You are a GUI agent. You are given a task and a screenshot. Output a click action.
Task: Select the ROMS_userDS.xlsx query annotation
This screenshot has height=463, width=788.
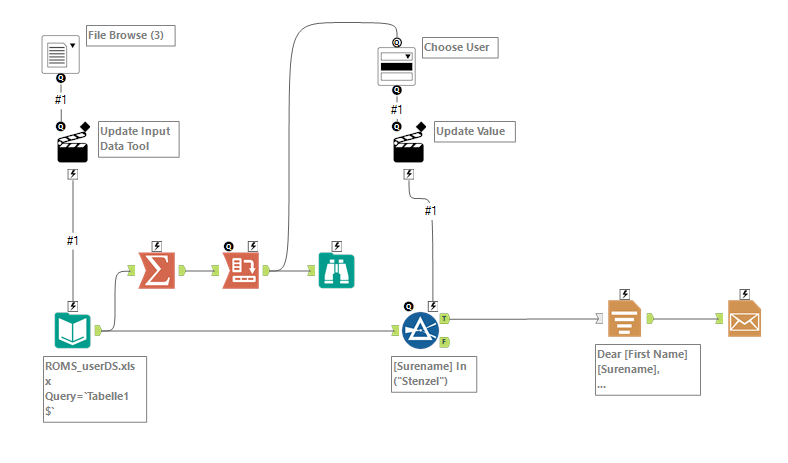pos(95,389)
